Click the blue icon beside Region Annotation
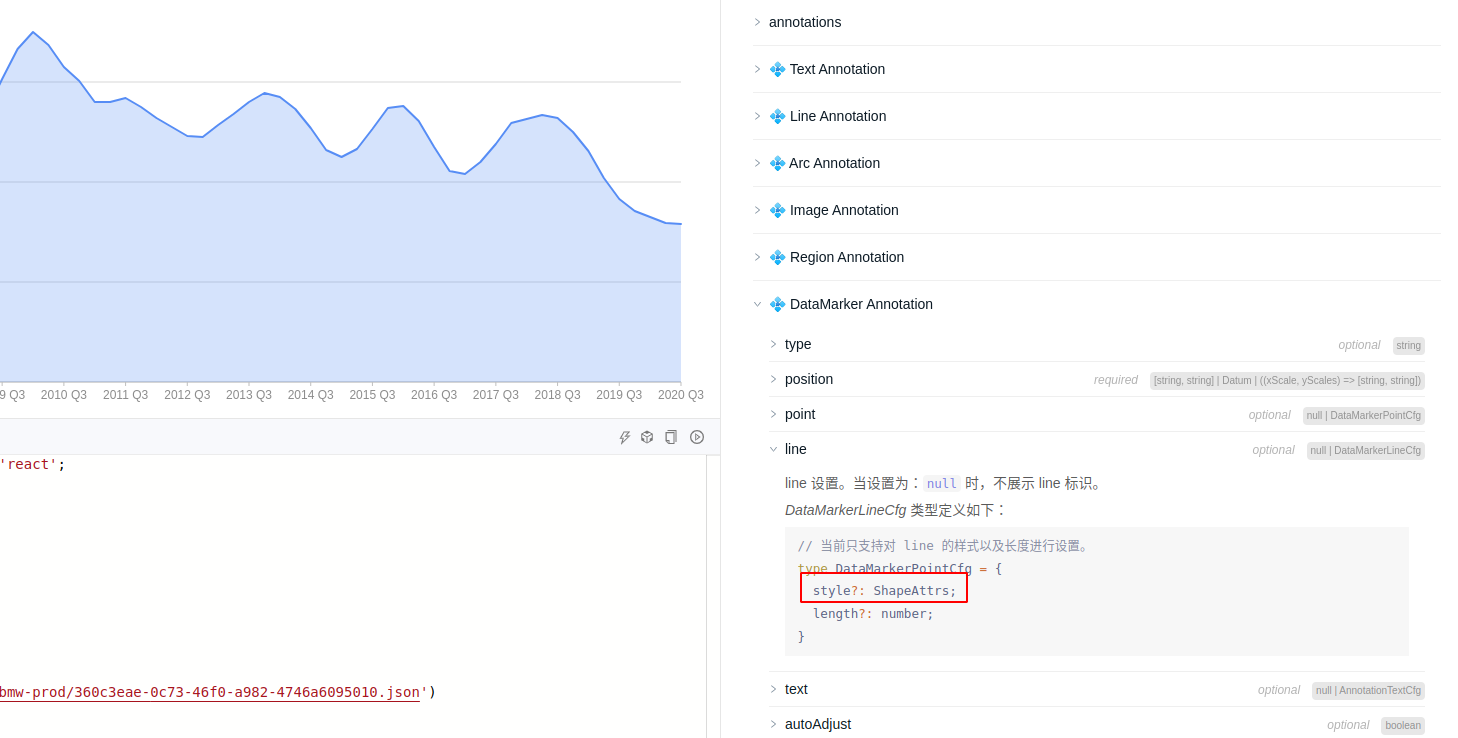 (x=777, y=257)
